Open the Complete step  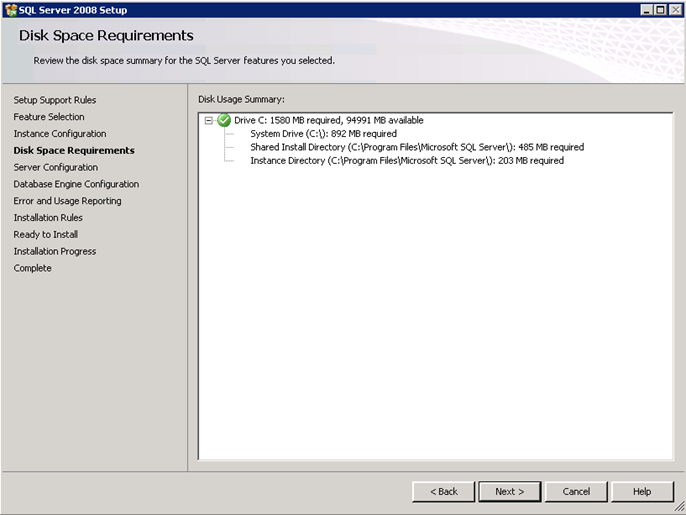32,268
